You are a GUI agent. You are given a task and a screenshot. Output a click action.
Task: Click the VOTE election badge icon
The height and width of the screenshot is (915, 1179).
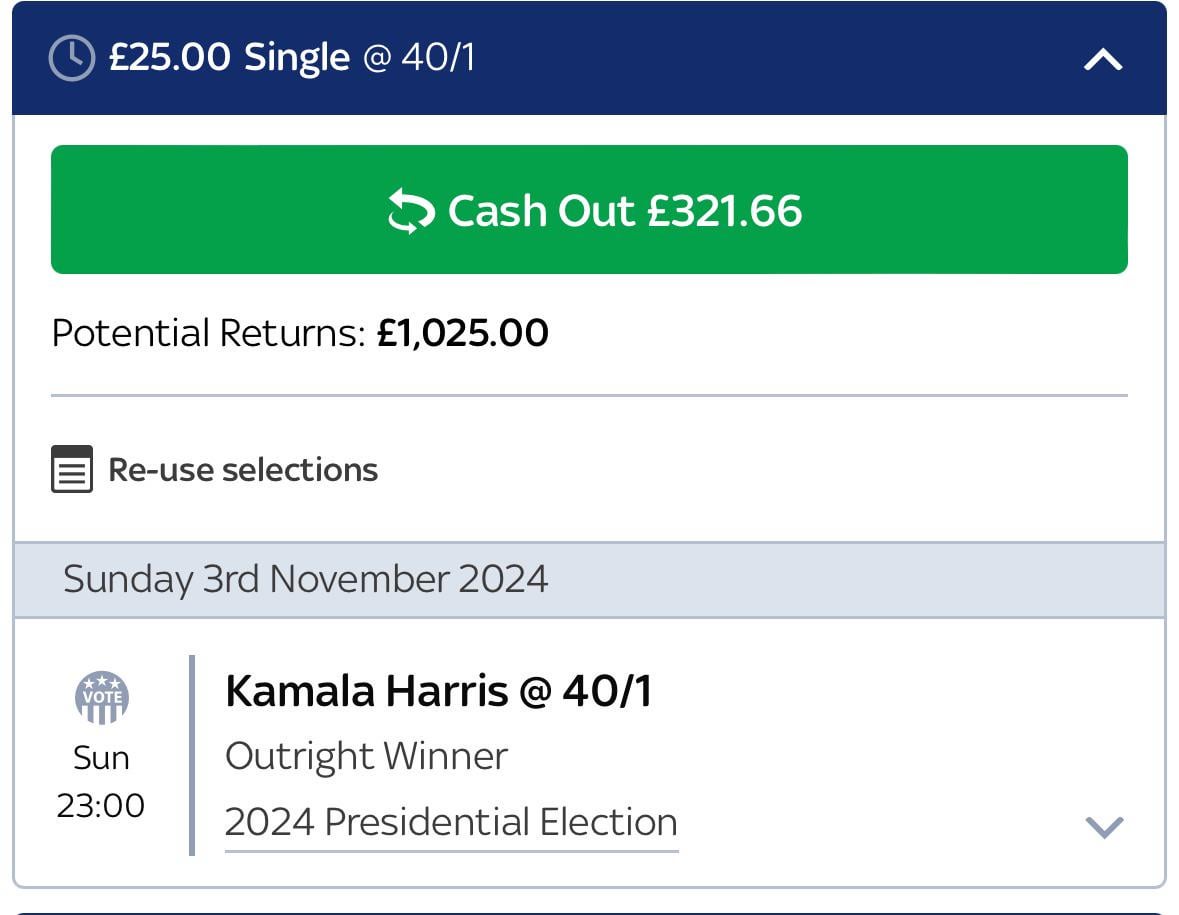pos(101,697)
